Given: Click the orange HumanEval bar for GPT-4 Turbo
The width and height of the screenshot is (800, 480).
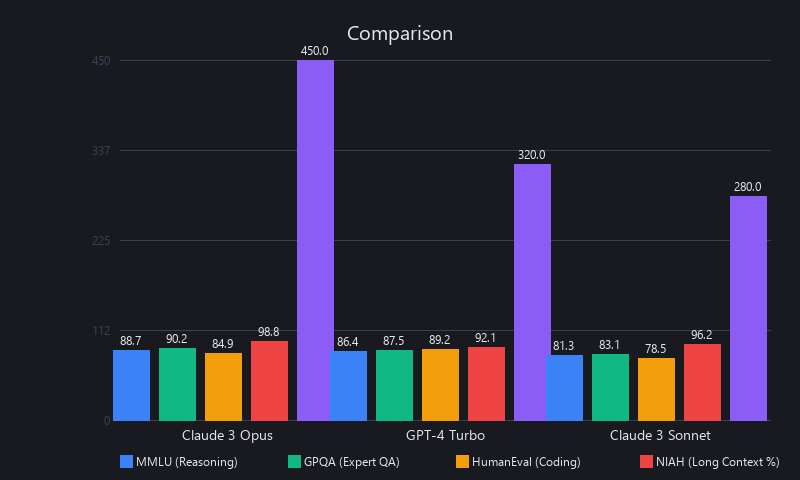Looking at the screenshot, I should point(440,385).
